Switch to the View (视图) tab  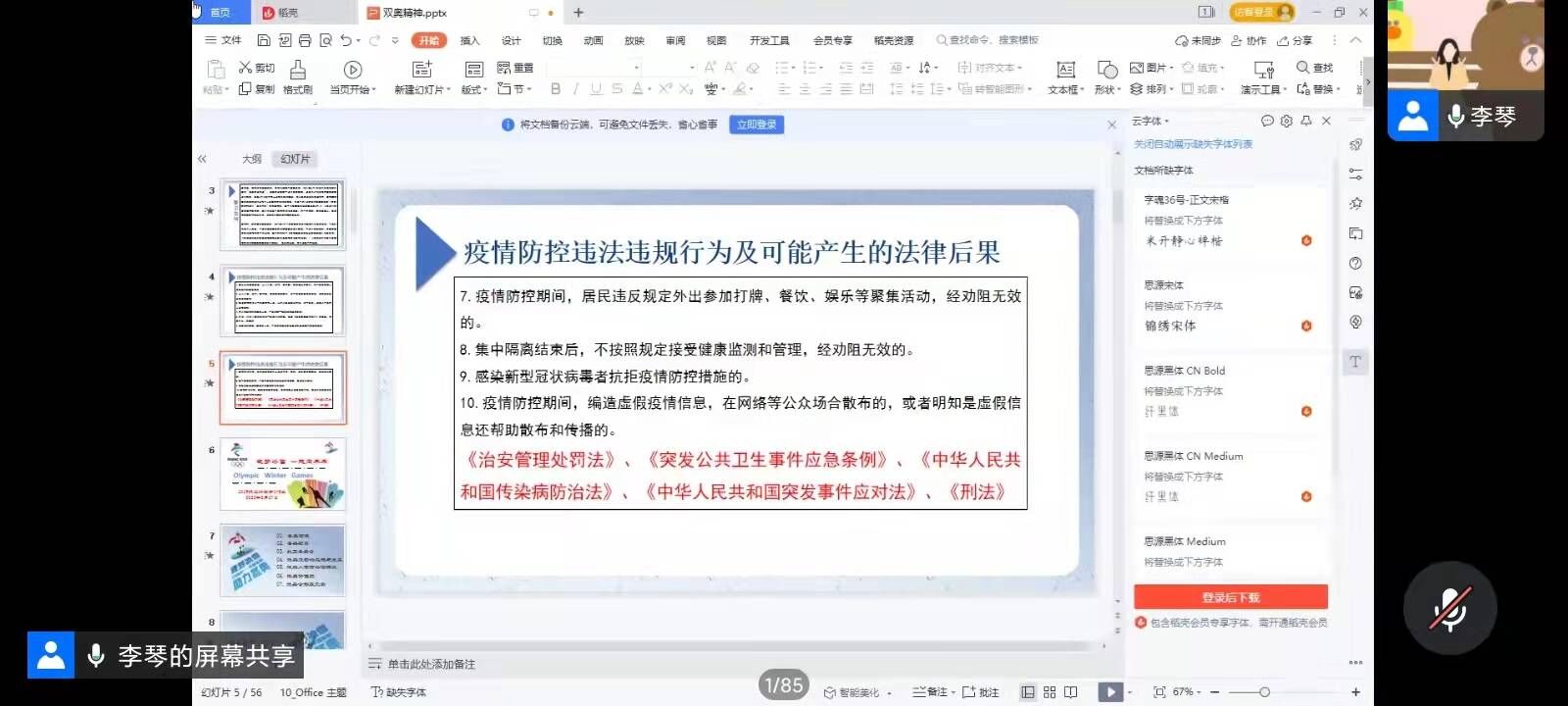(x=716, y=40)
